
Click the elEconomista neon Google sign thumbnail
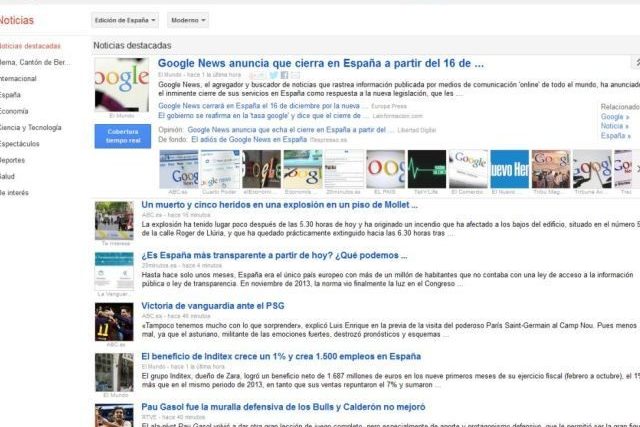[x=262, y=169]
